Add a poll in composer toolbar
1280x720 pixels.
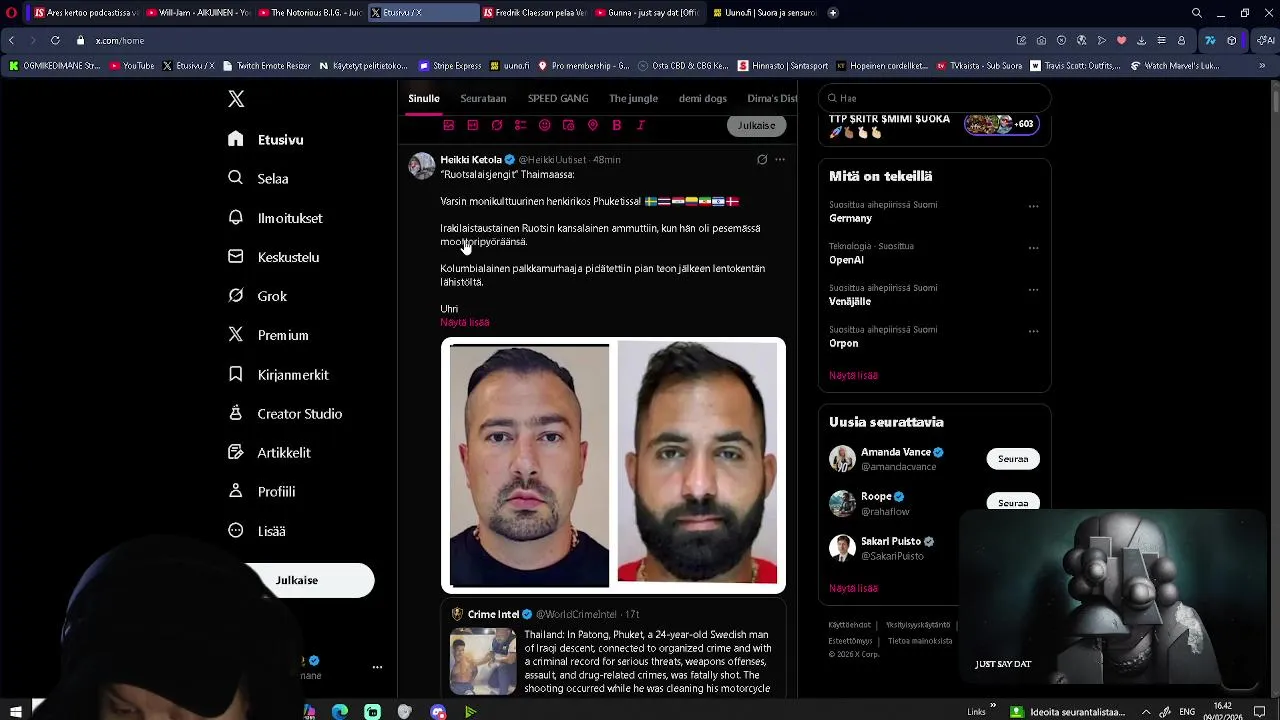point(521,125)
